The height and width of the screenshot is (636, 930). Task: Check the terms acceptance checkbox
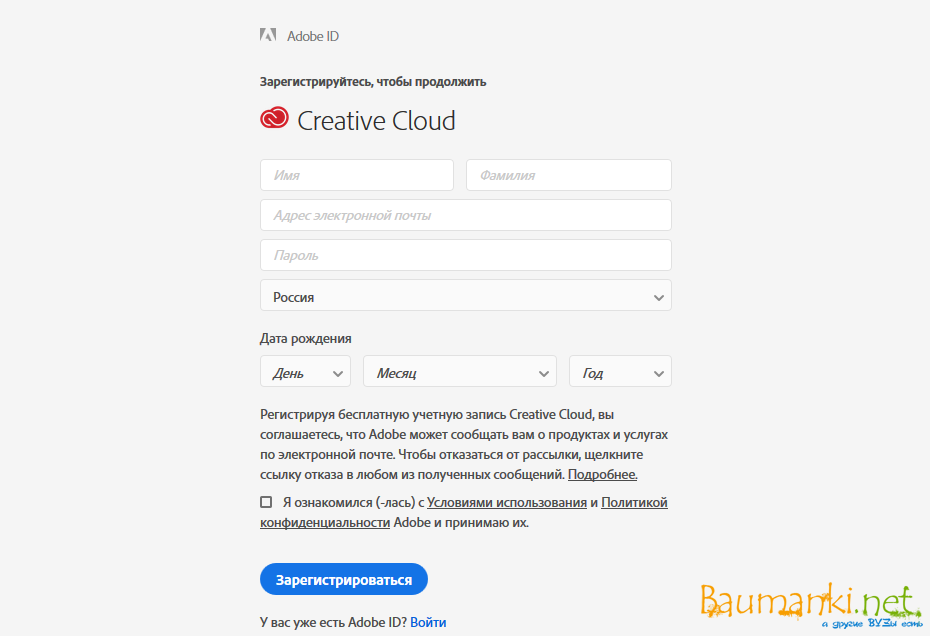[x=266, y=502]
